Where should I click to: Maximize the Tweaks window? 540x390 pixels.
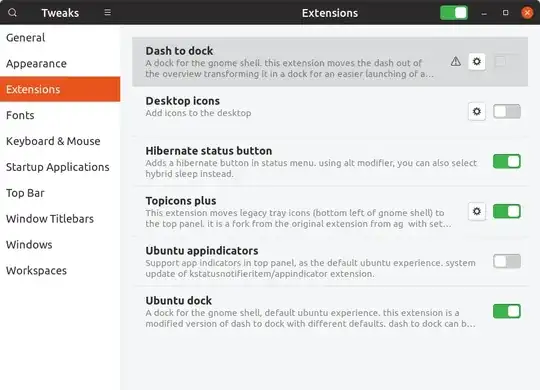(505, 13)
